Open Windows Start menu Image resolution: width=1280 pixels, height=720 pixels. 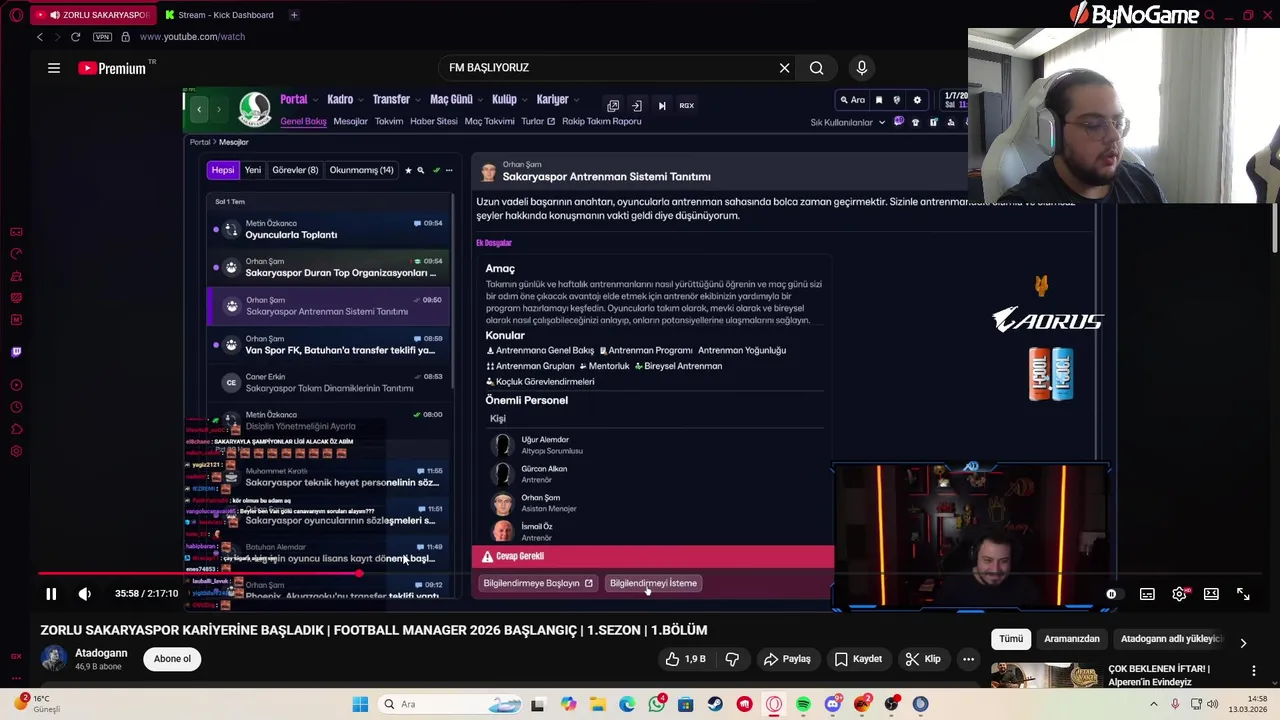point(360,704)
